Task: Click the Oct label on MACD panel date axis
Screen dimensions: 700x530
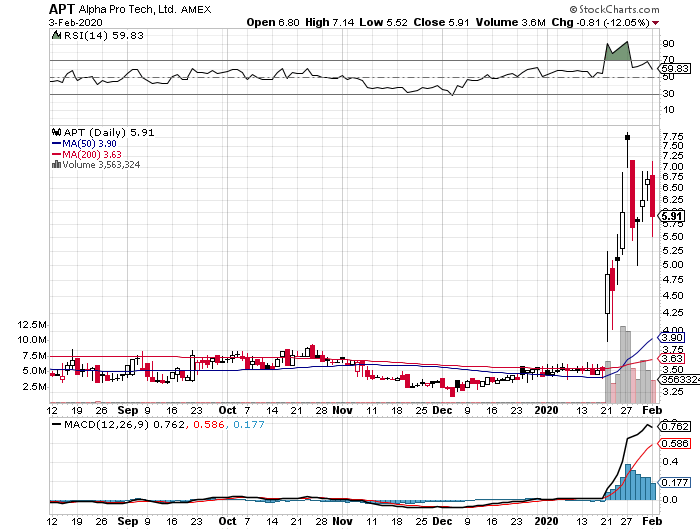Action: [x=227, y=521]
